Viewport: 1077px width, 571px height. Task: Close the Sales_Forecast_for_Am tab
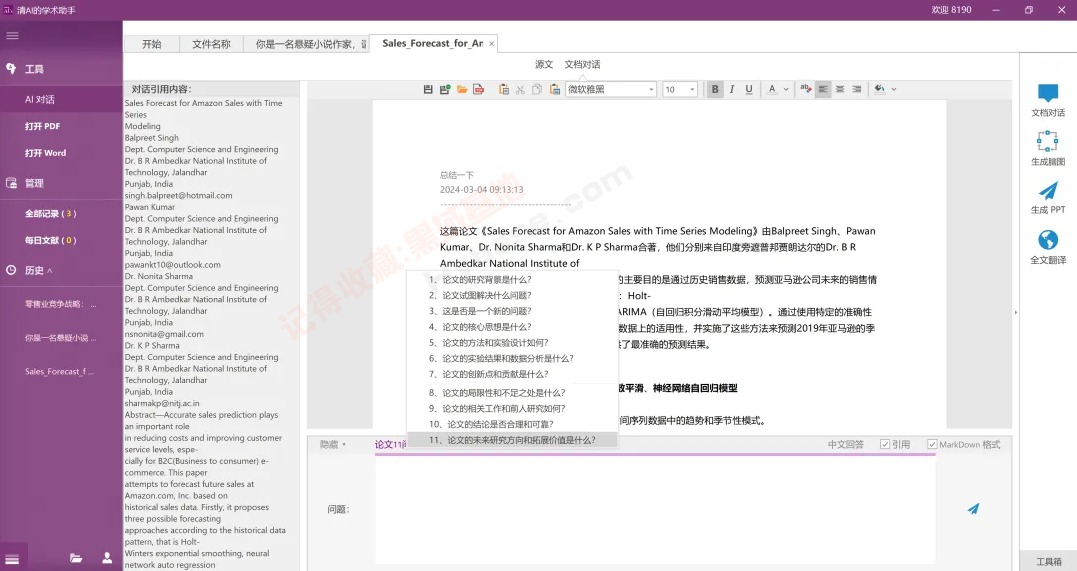[492, 44]
